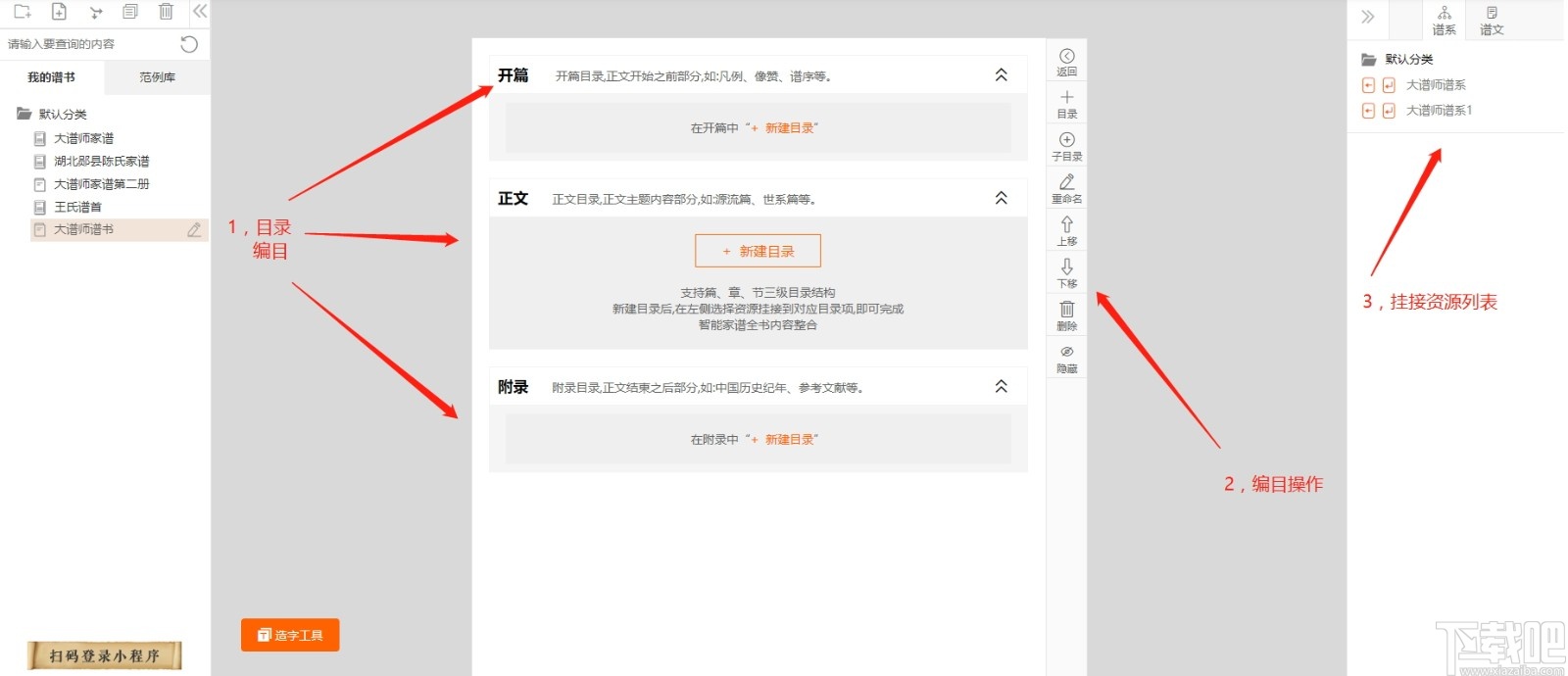Switch to the 我的谱书 tab
1568x676 pixels.
click(51, 77)
